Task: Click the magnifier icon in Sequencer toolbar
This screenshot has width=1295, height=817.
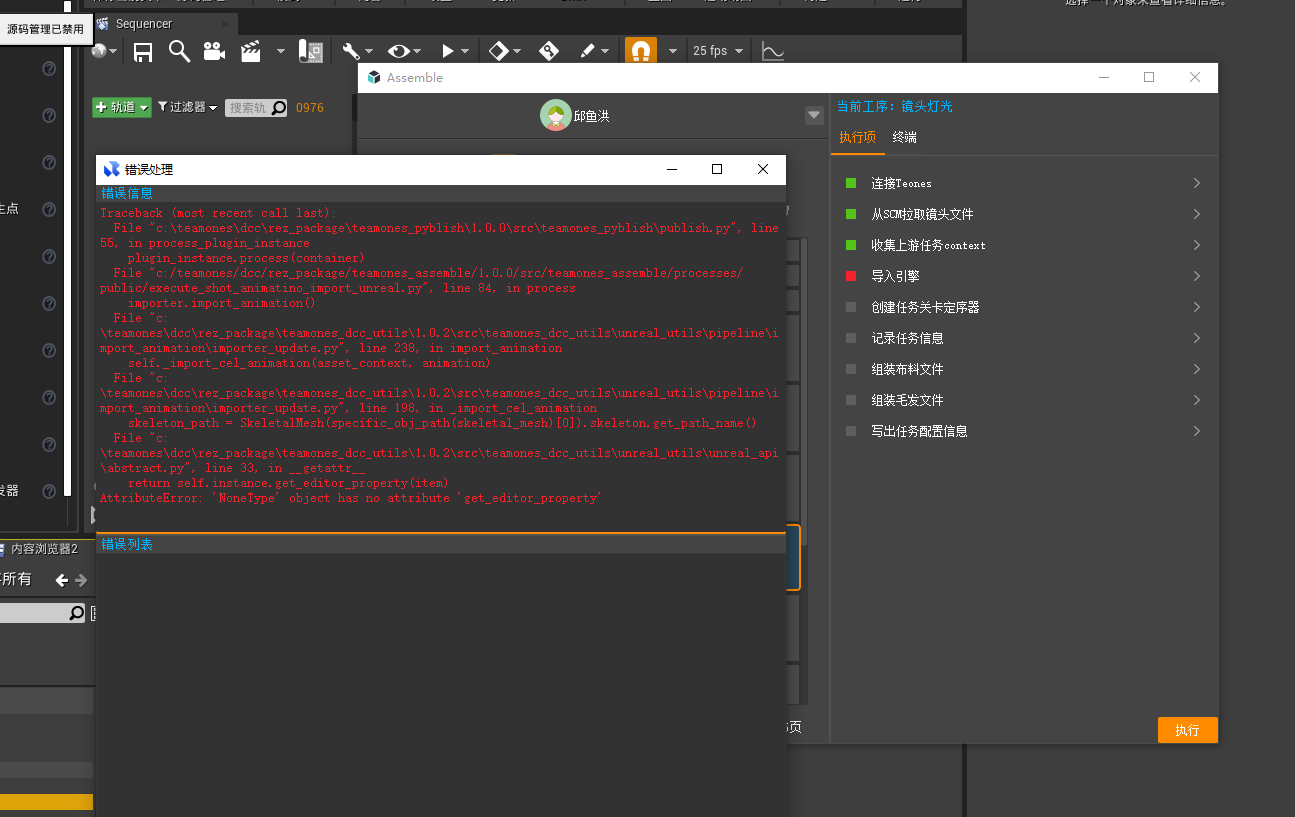Action: click(179, 52)
